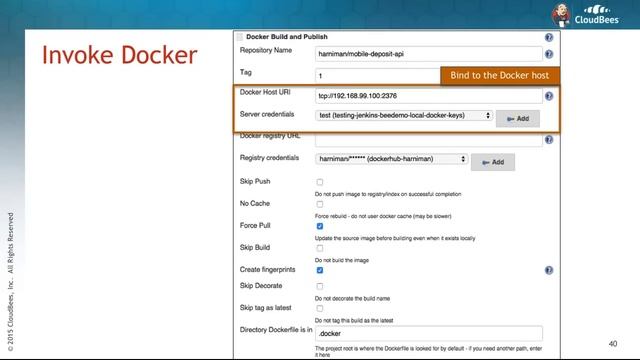Open help icon for Docker registry URL
640x360 pixels.
coord(549,140)
